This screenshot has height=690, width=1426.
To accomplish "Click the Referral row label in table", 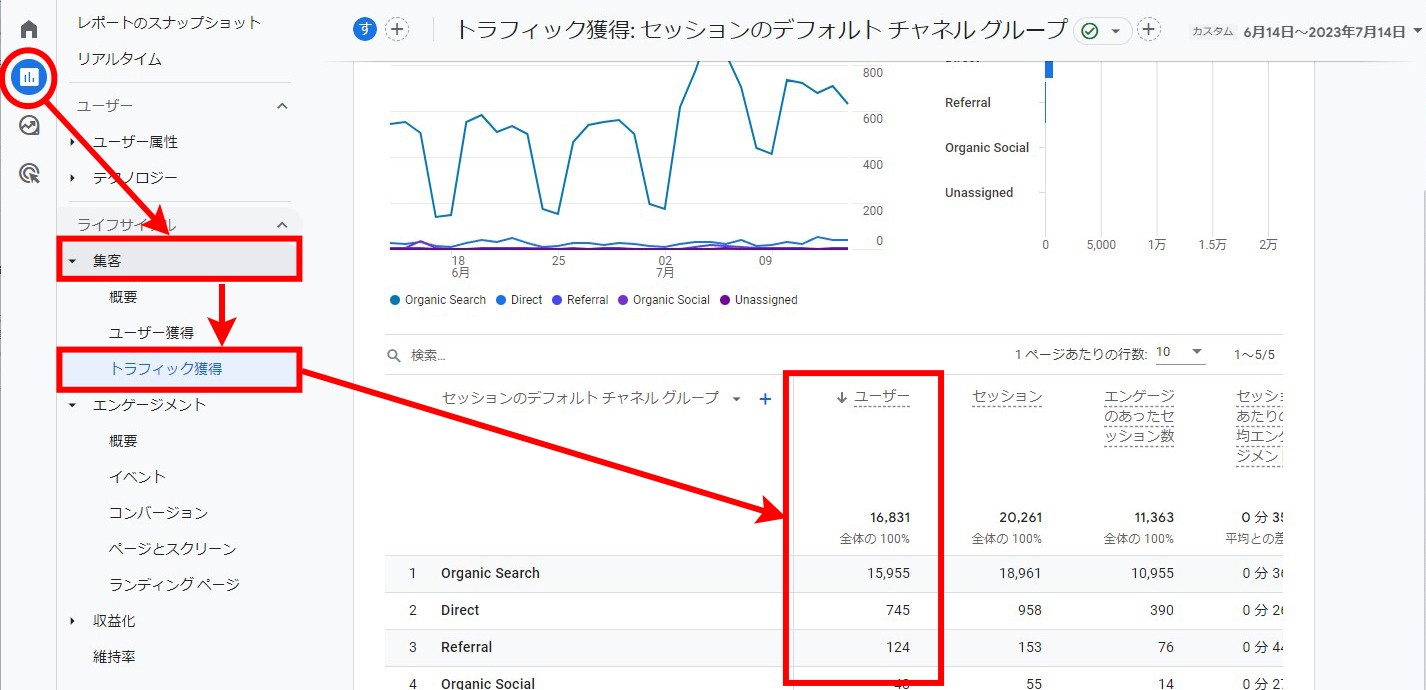I will (466, 647).
